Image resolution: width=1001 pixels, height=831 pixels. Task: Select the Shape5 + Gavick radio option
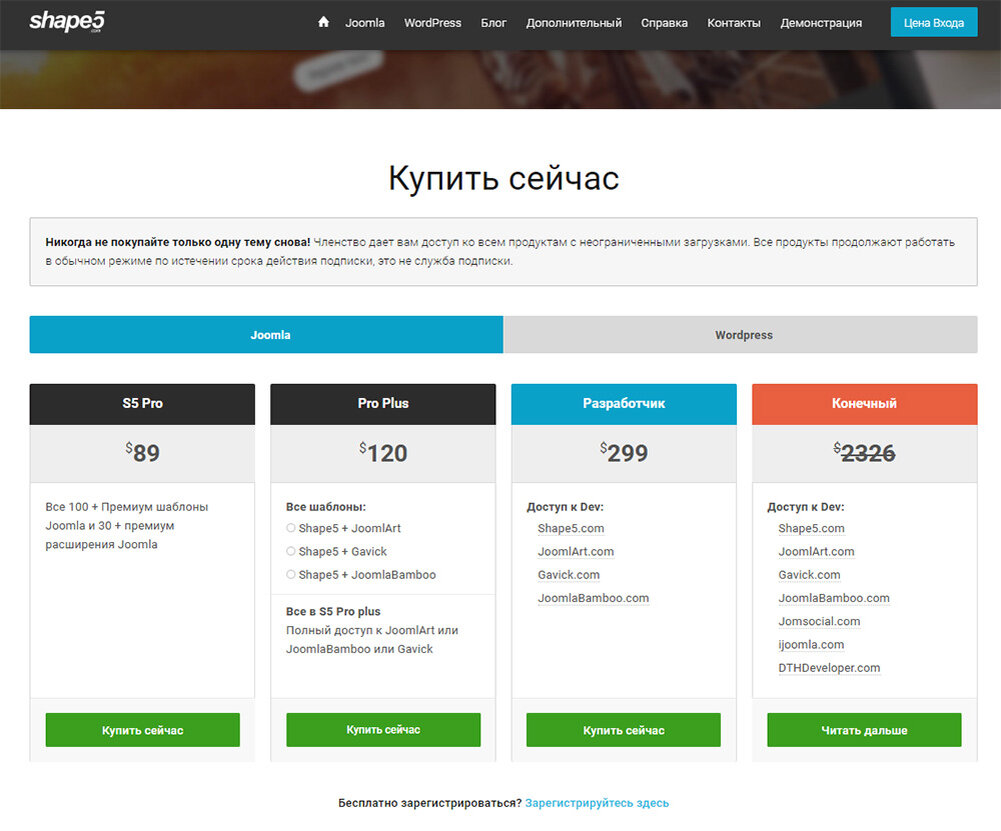coord(289,552)
